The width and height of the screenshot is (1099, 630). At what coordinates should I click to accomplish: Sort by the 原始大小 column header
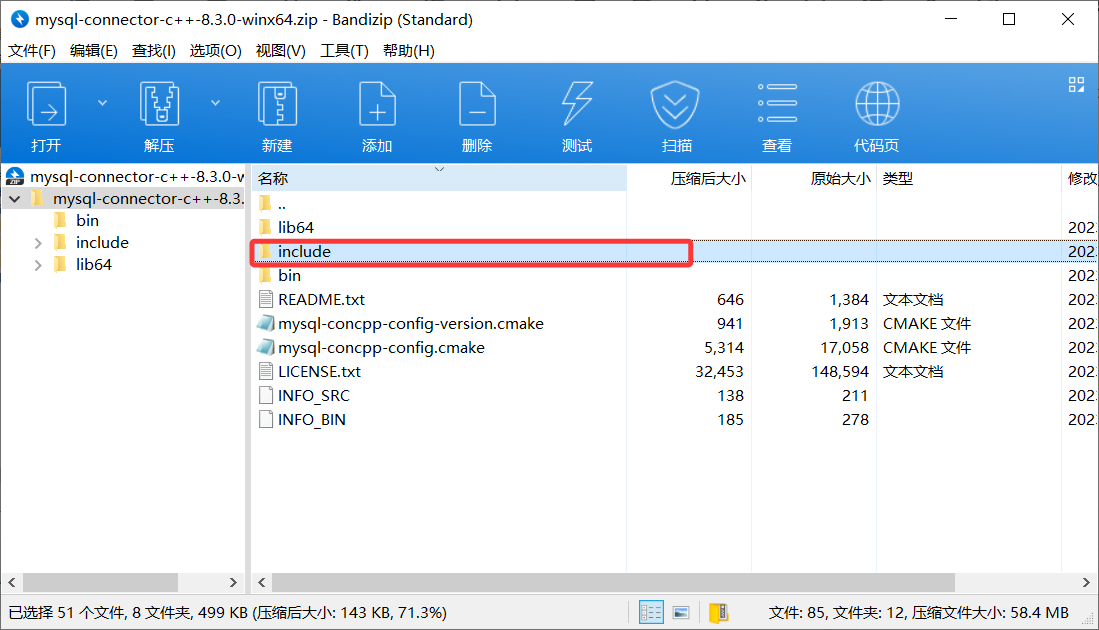[x=814, y=178]
